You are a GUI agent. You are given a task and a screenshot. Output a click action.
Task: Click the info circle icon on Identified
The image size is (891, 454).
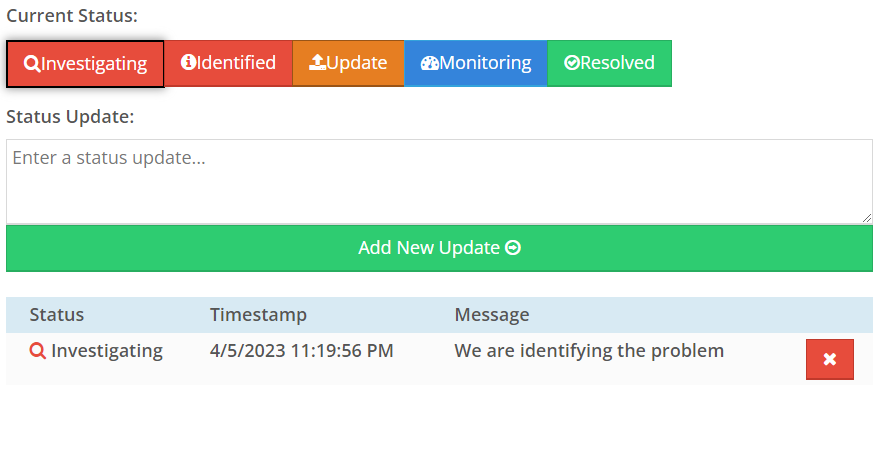[188, 62]
